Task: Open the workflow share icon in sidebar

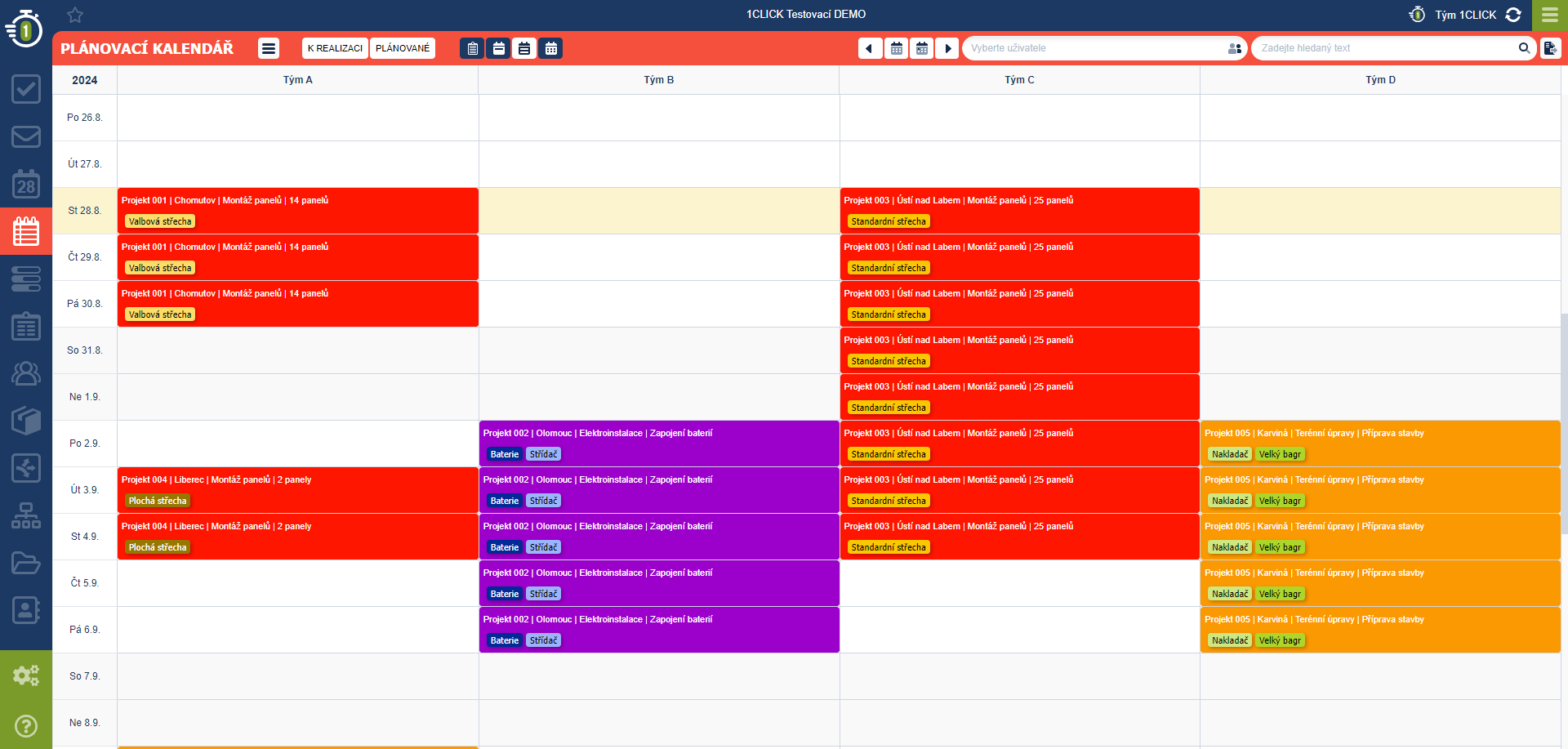Action: pyautogui.click(x=26, y=468)
